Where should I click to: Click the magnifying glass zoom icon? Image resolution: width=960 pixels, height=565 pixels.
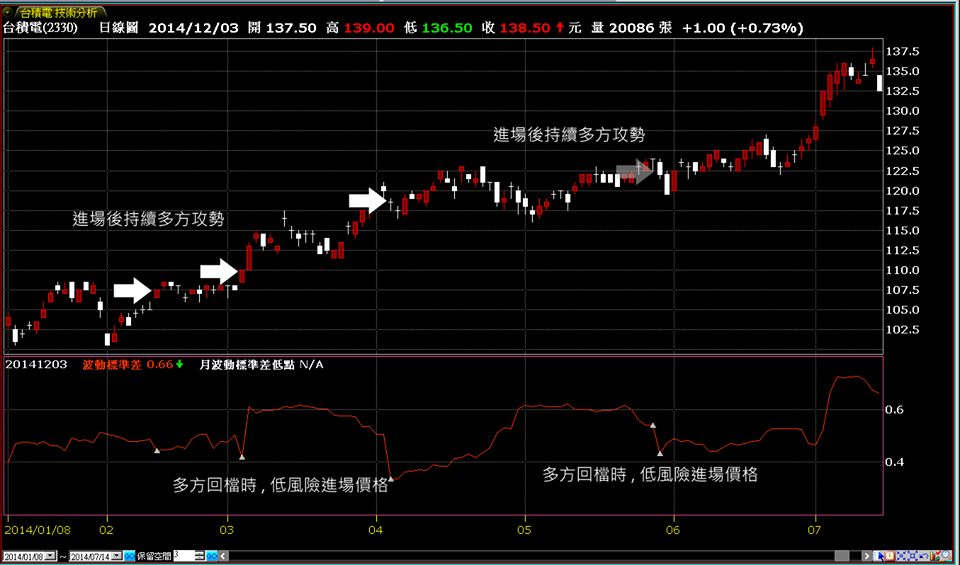pos(947,556)
